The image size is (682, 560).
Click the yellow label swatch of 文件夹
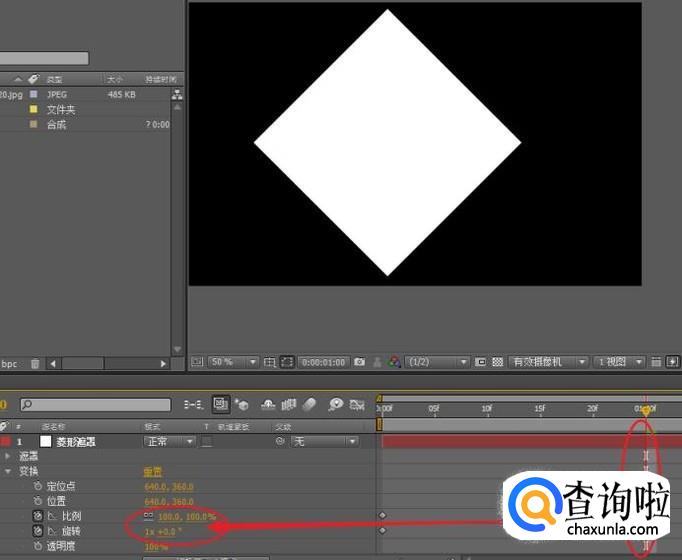[34, 109]
